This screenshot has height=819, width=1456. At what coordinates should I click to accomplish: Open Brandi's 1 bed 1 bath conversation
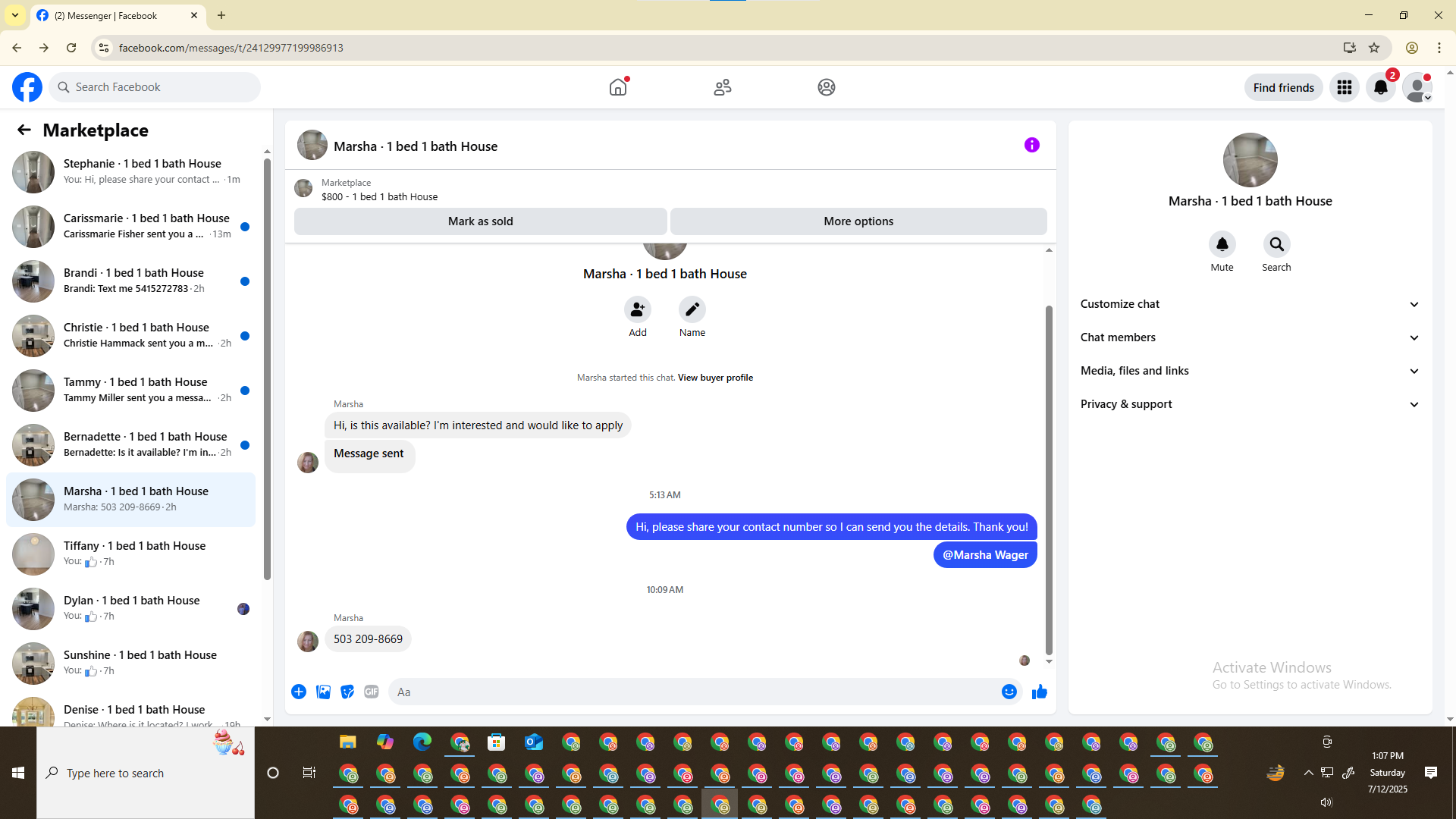pos(133,281)
